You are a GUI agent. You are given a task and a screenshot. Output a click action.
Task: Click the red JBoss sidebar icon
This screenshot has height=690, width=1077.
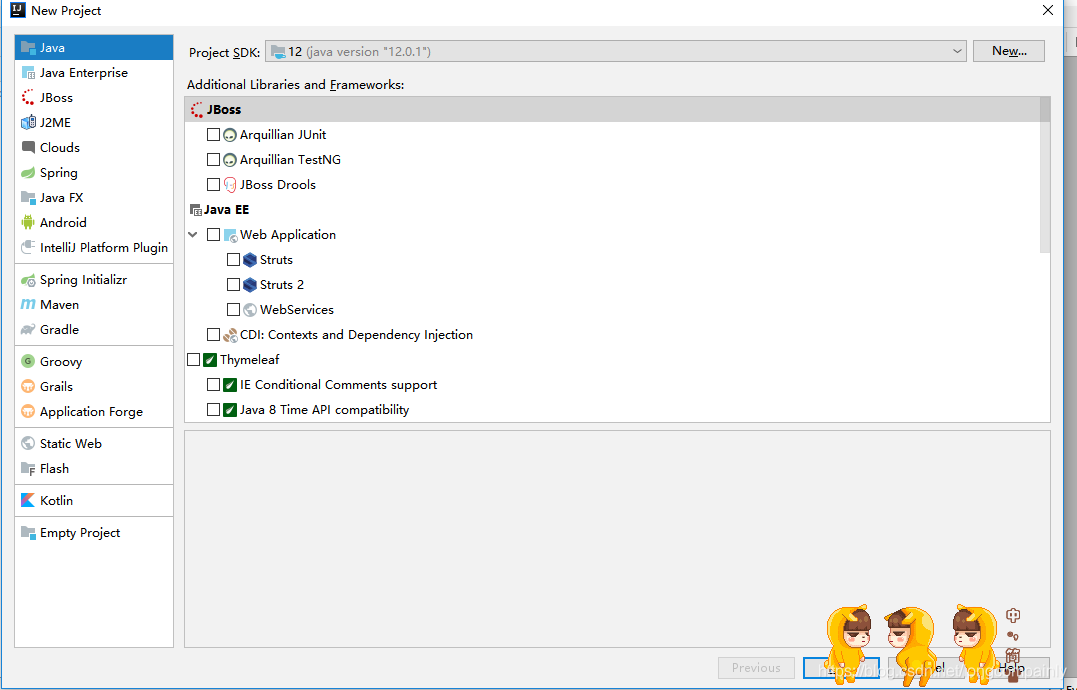28,97
